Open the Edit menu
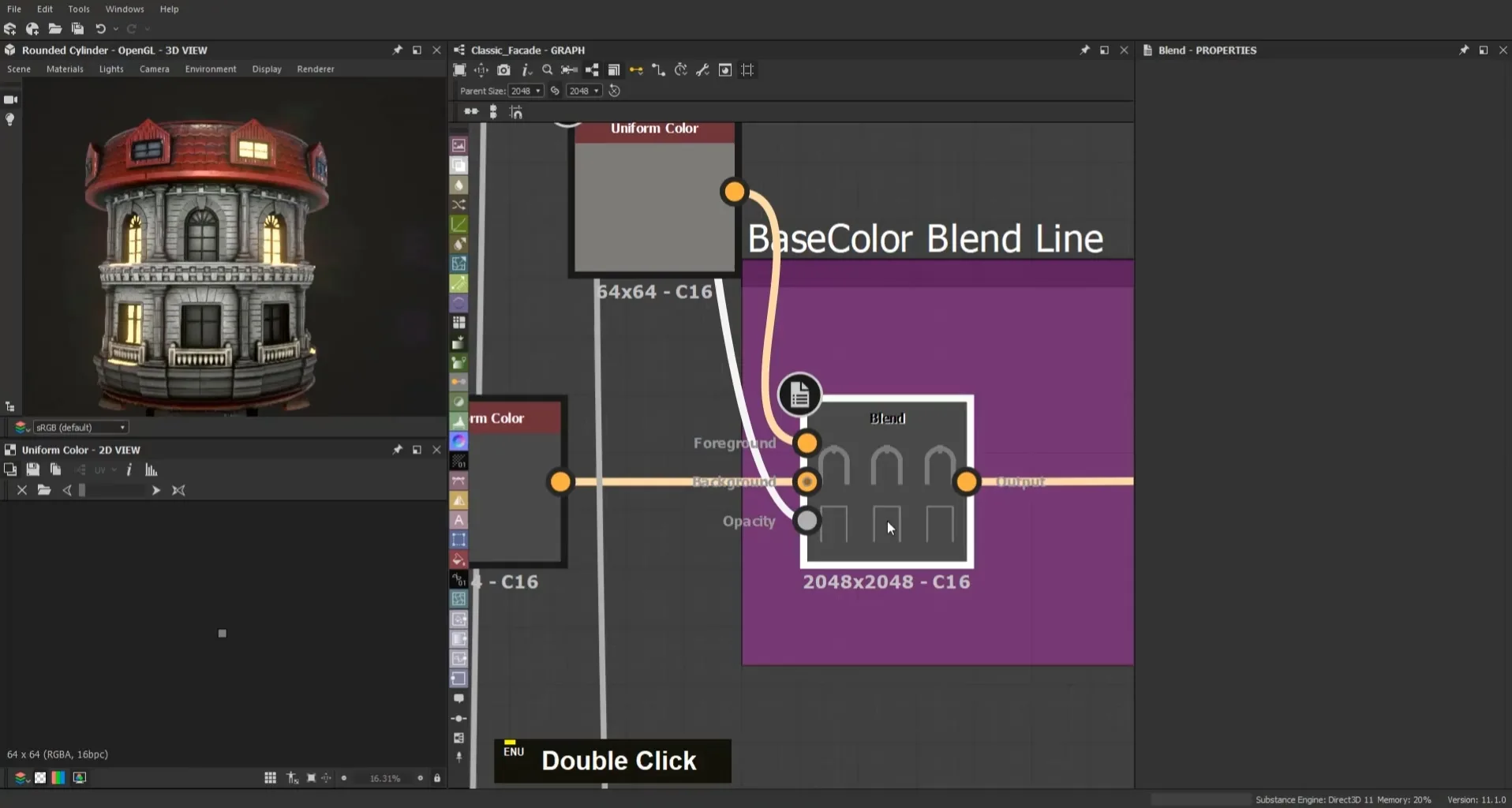1512x808 pixels. 45,9
